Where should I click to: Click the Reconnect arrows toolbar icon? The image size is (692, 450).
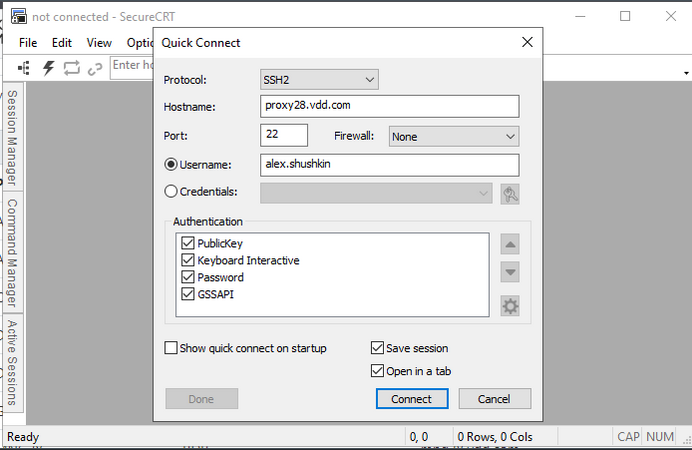click(72, 68)
